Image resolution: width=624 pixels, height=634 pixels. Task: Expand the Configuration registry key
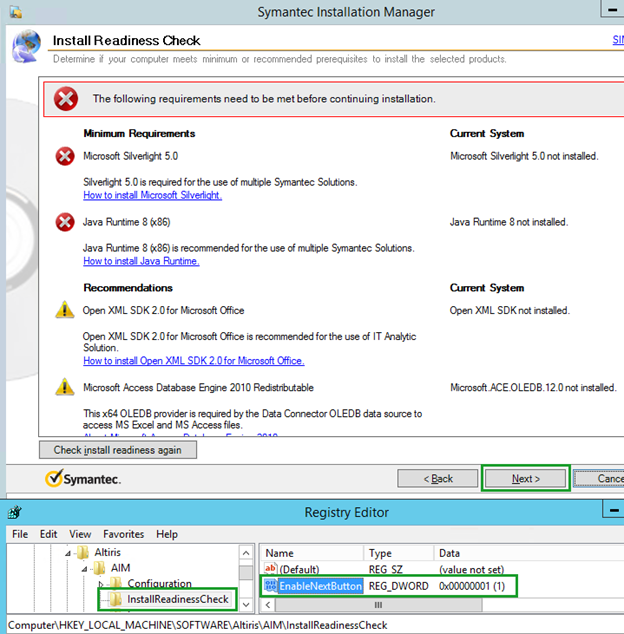click(101, 584)
